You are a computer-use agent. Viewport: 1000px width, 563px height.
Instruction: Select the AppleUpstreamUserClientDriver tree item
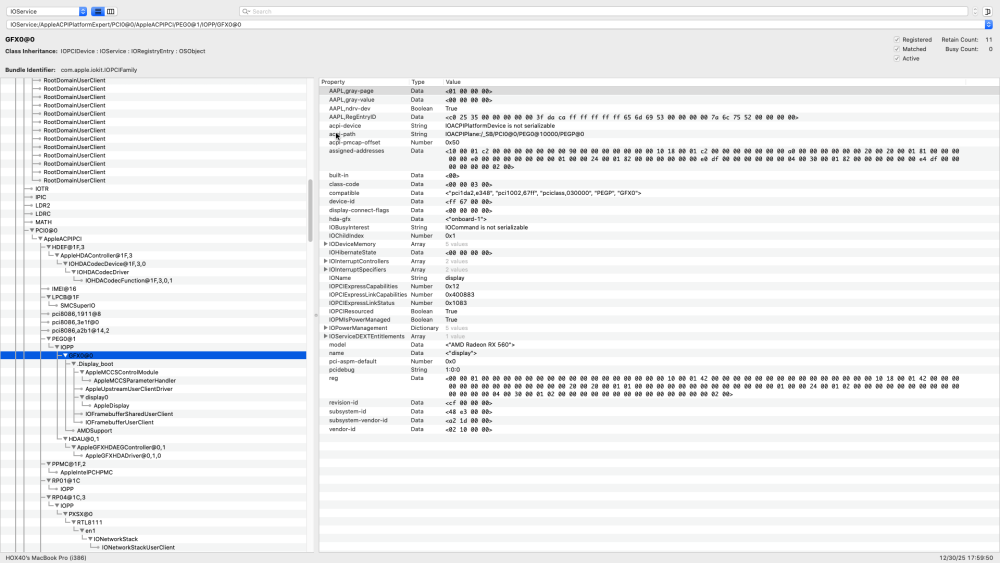pyautogui.click(x=129, y=389)
